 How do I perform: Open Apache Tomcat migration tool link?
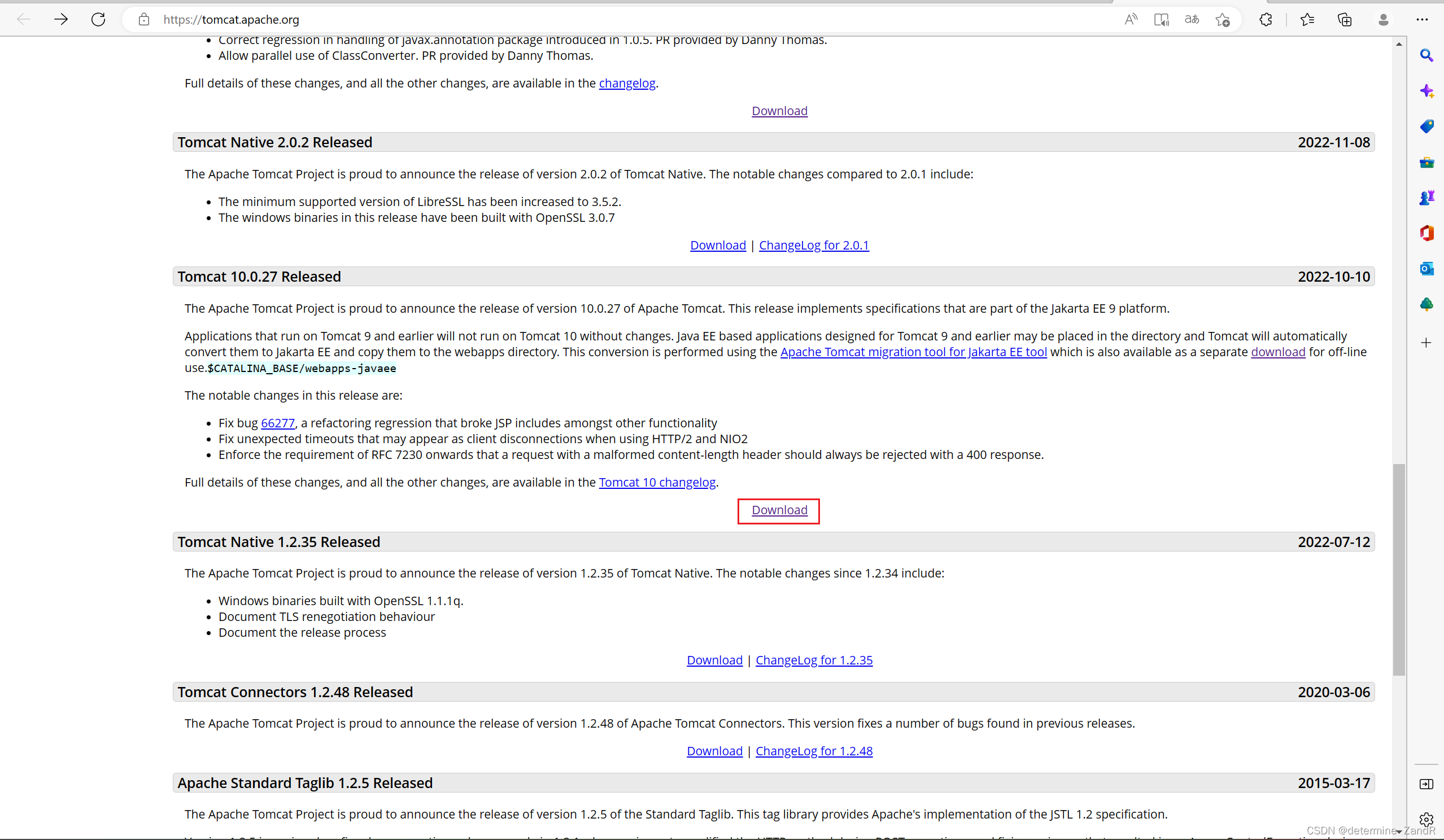tap(913, 352)
